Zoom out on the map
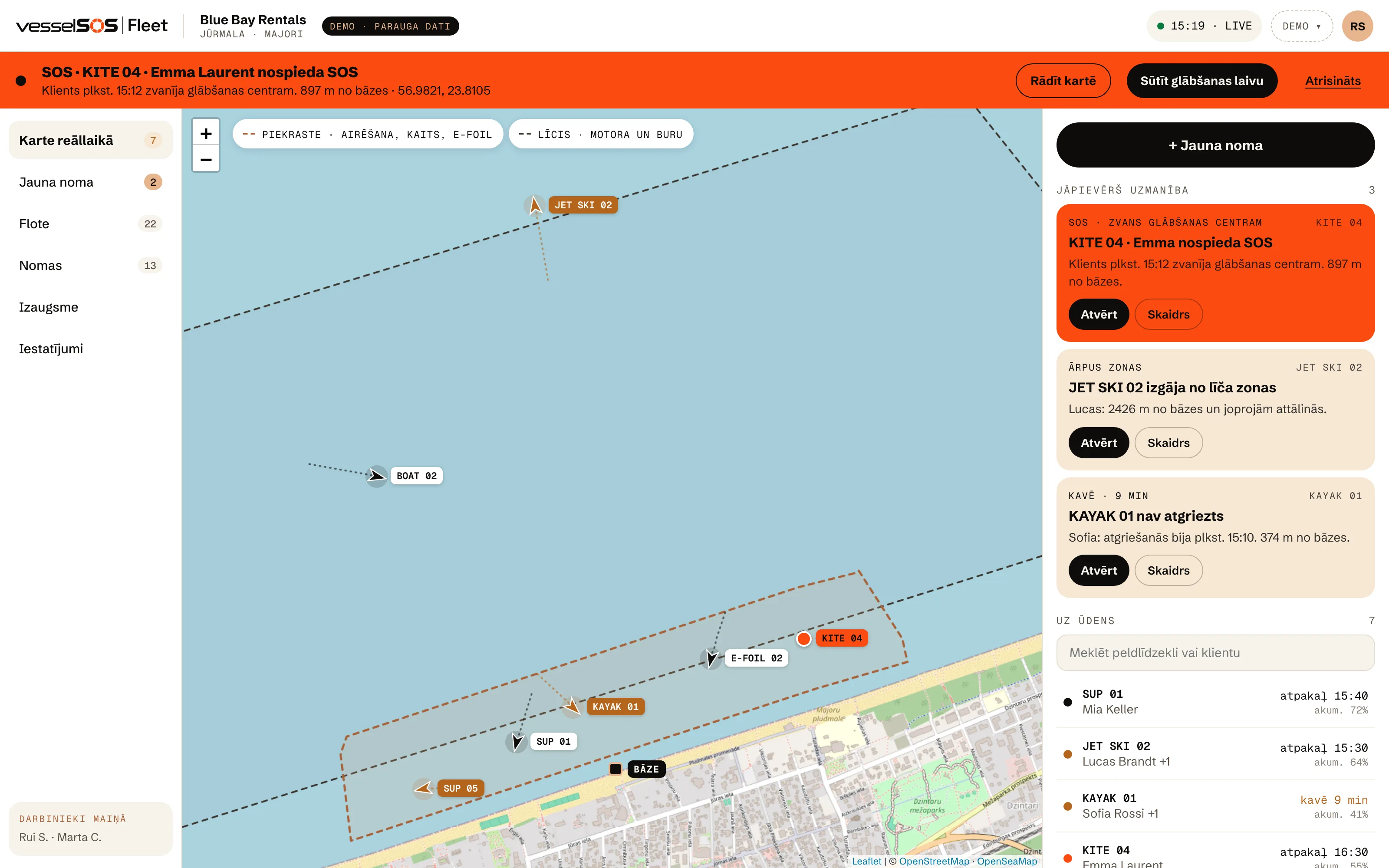This screenshot has height=868, width=1389. pos(206,159)
